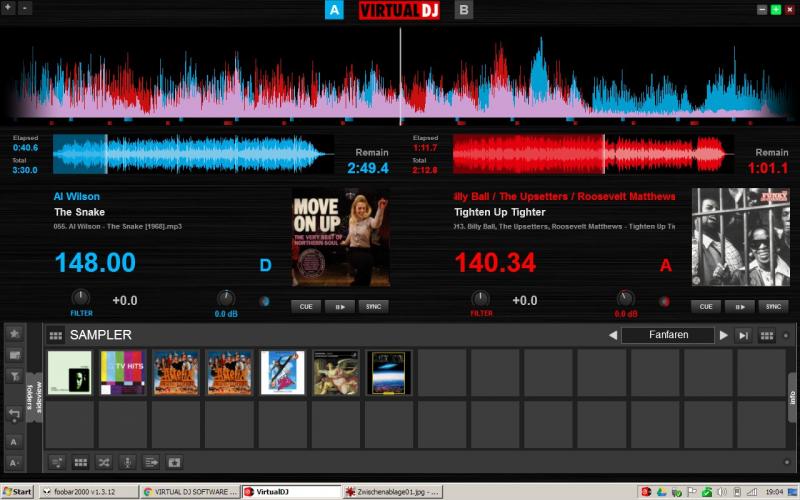Click deck B remaining time 1:01.1
The image size is (800, 500).
tap(768, 168)
